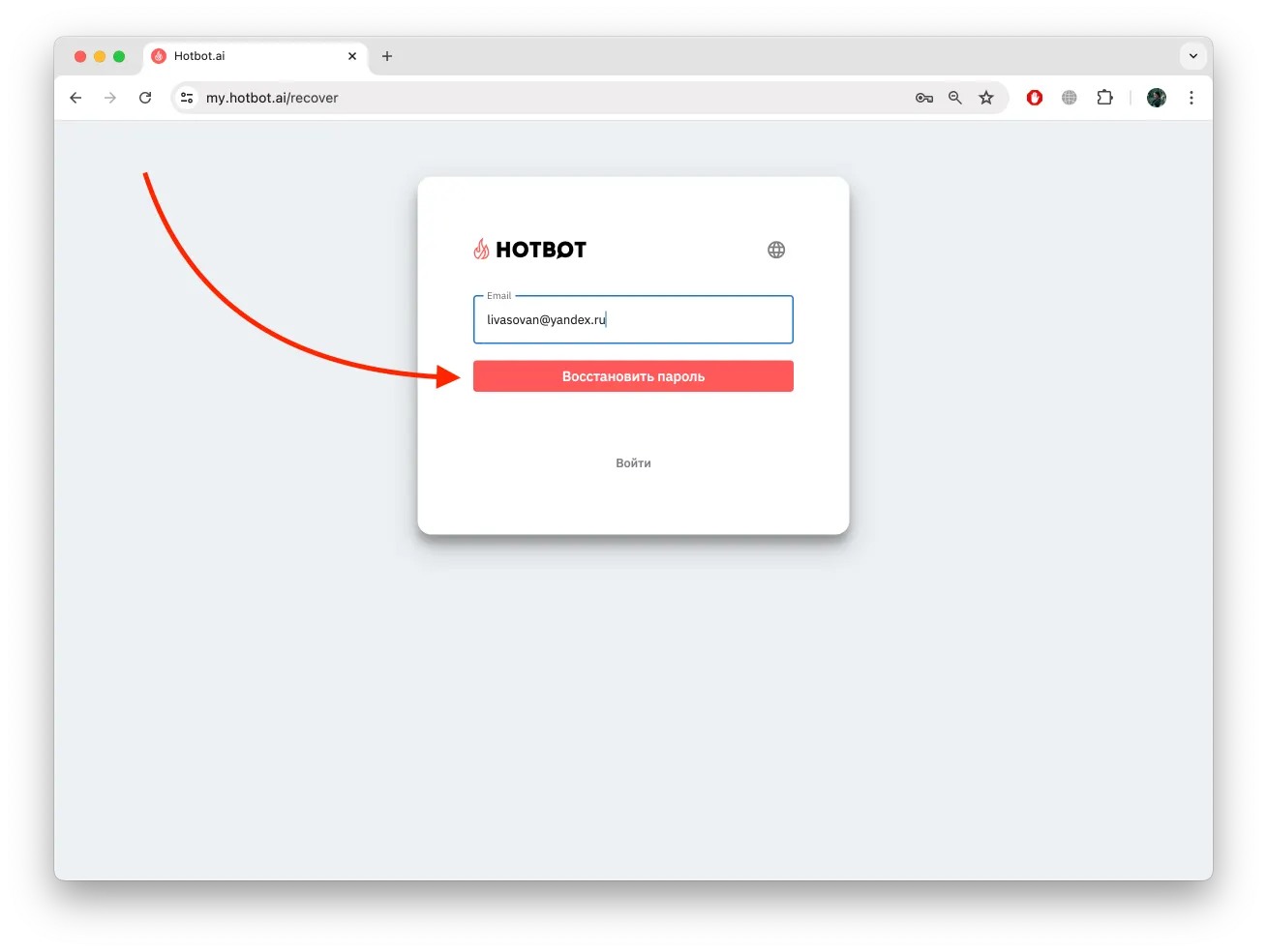This screenshot has height=952, width=1267.
Task: Open the browser profile avatar
Action: (1157, 98)
